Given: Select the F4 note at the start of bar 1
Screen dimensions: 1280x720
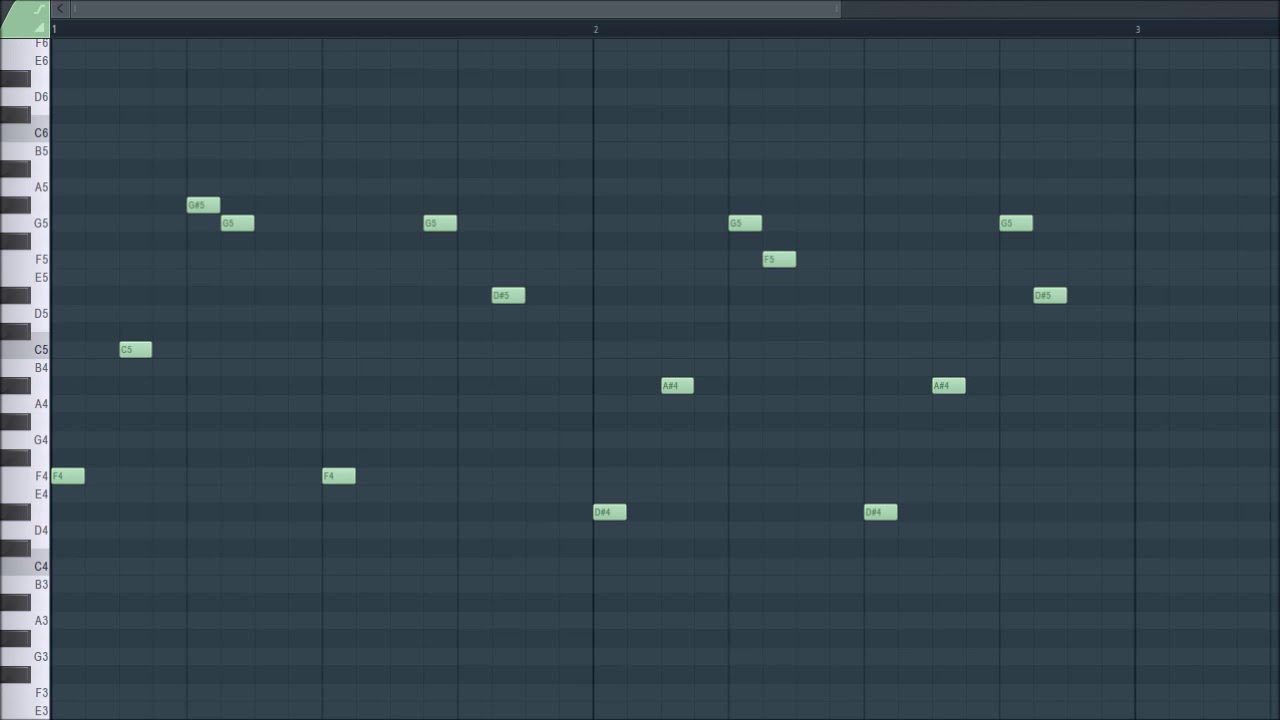Looking at the screenshot, I should coord(68,476).
